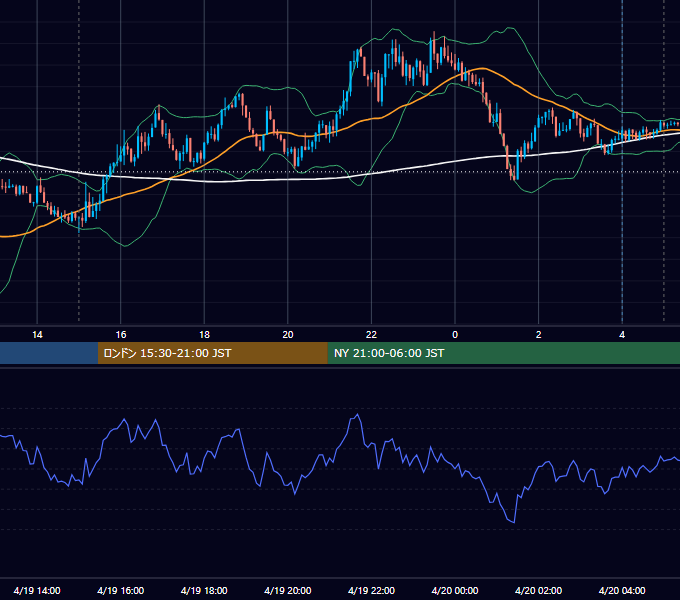This screenshot has width=680, height=600.
Task: Click the 20 hour label on chart axis
Action: (288, 335)
